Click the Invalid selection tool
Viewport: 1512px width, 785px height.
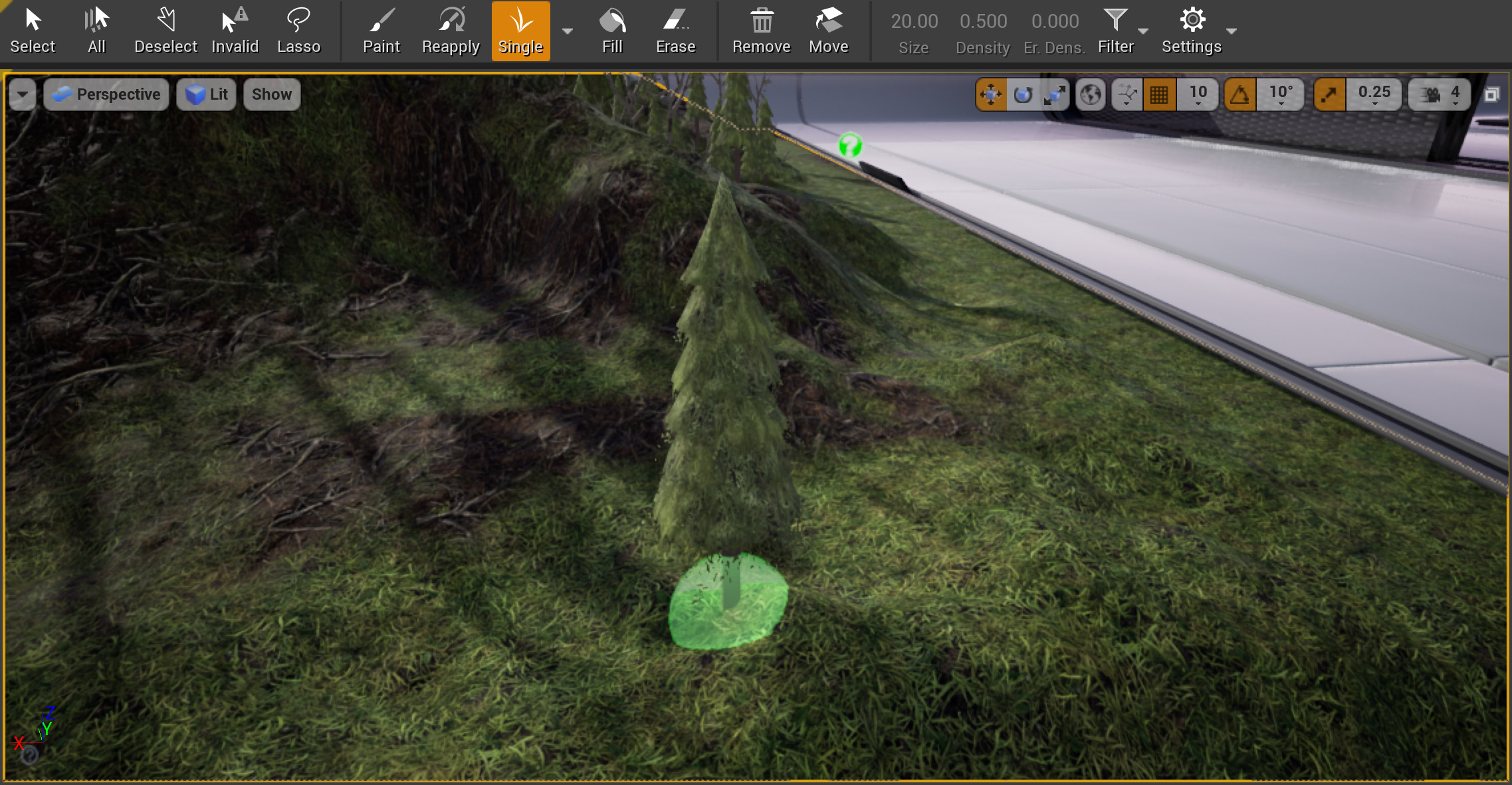[235, 31]
